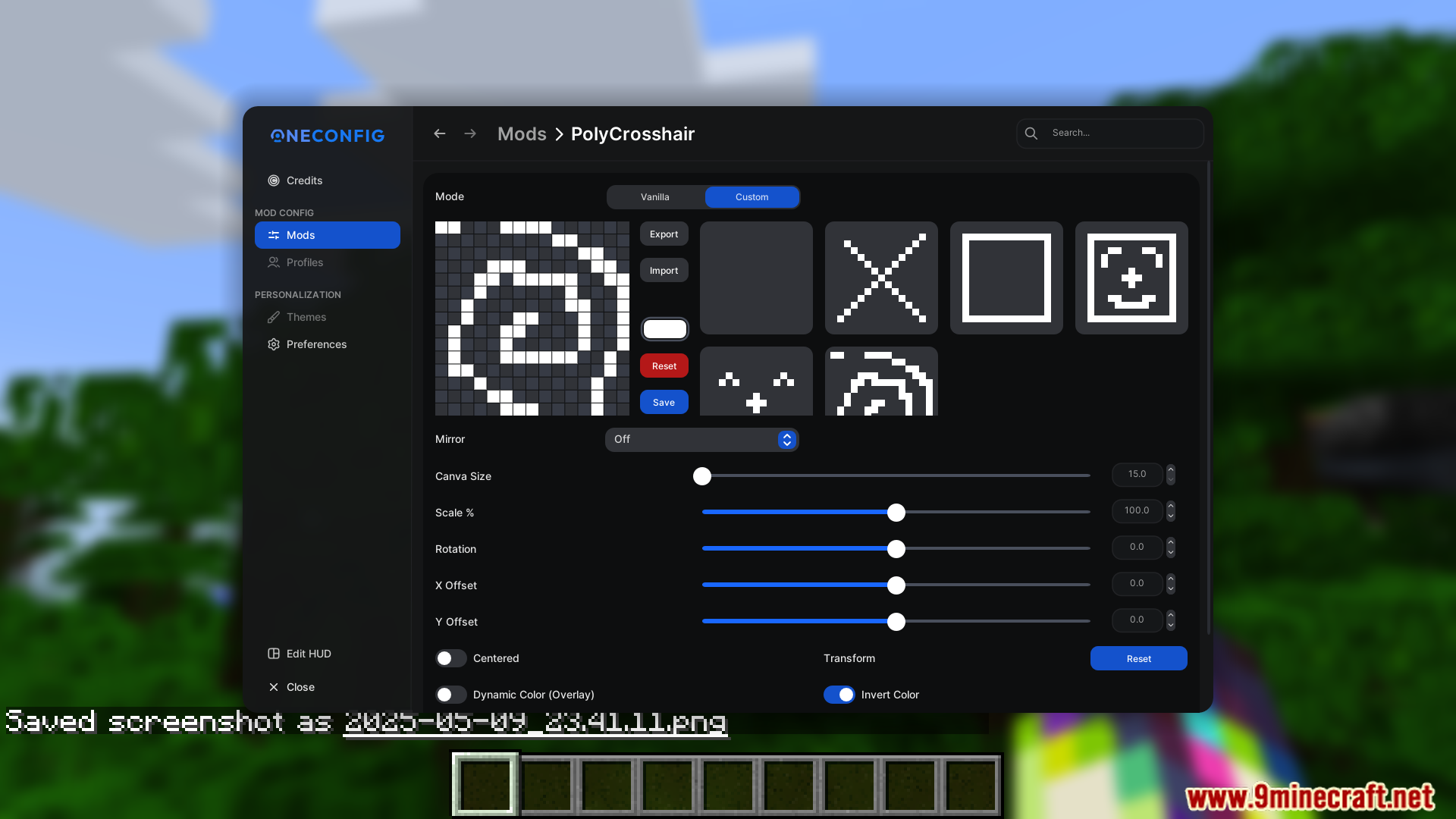Click the Import button
The width and height of the screenshot is (1456, 819).
664,271
